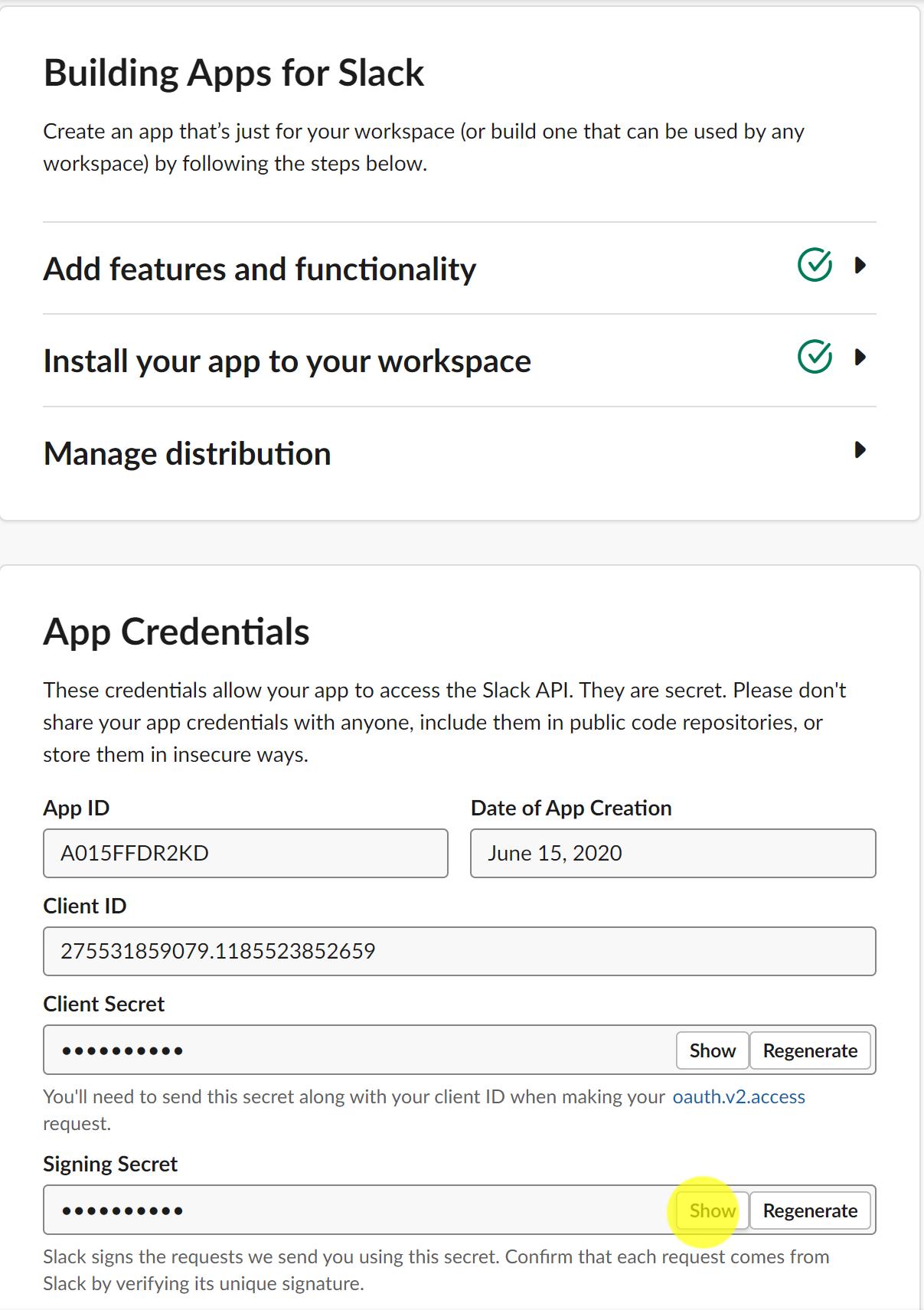The width and height of the screenshot is (924, 1310).
Task: Click the Signing Secret label
Action: 110,1165
